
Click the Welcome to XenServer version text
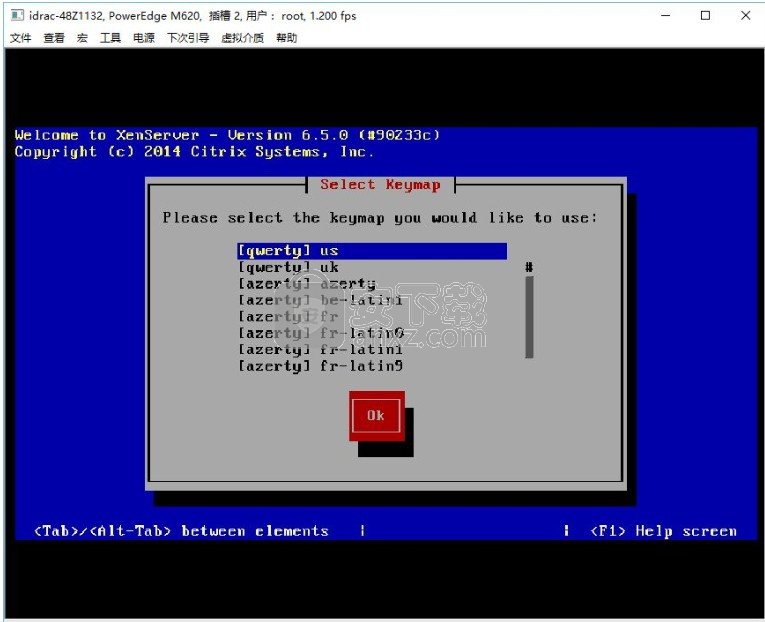[227, 135]
